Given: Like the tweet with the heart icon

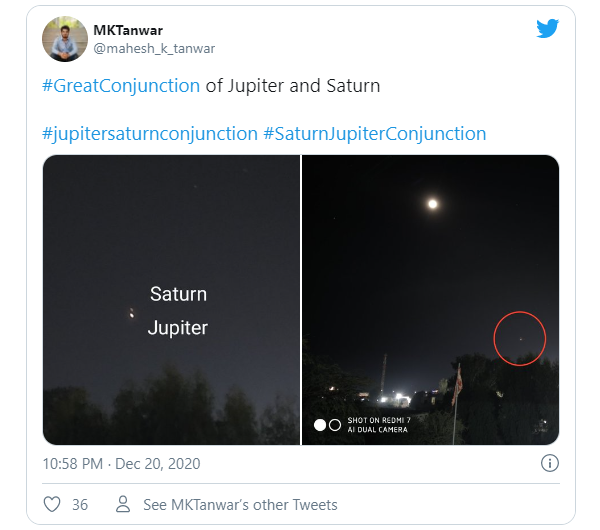Looking at the screenshot, I should pos(52,504).
